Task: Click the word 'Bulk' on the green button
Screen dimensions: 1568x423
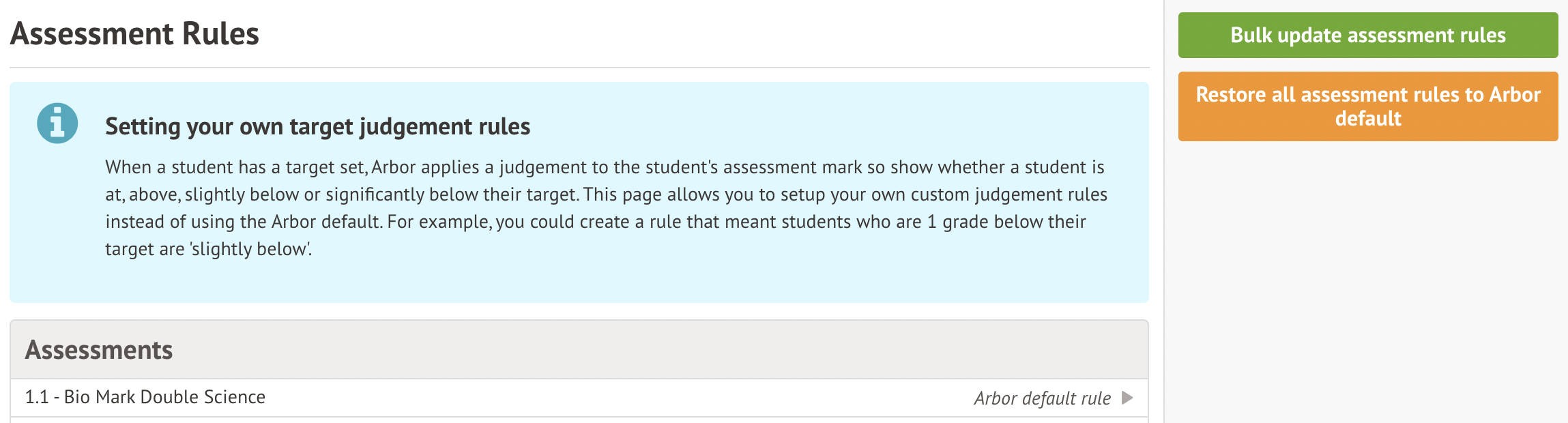Action: click(1251, 35)
